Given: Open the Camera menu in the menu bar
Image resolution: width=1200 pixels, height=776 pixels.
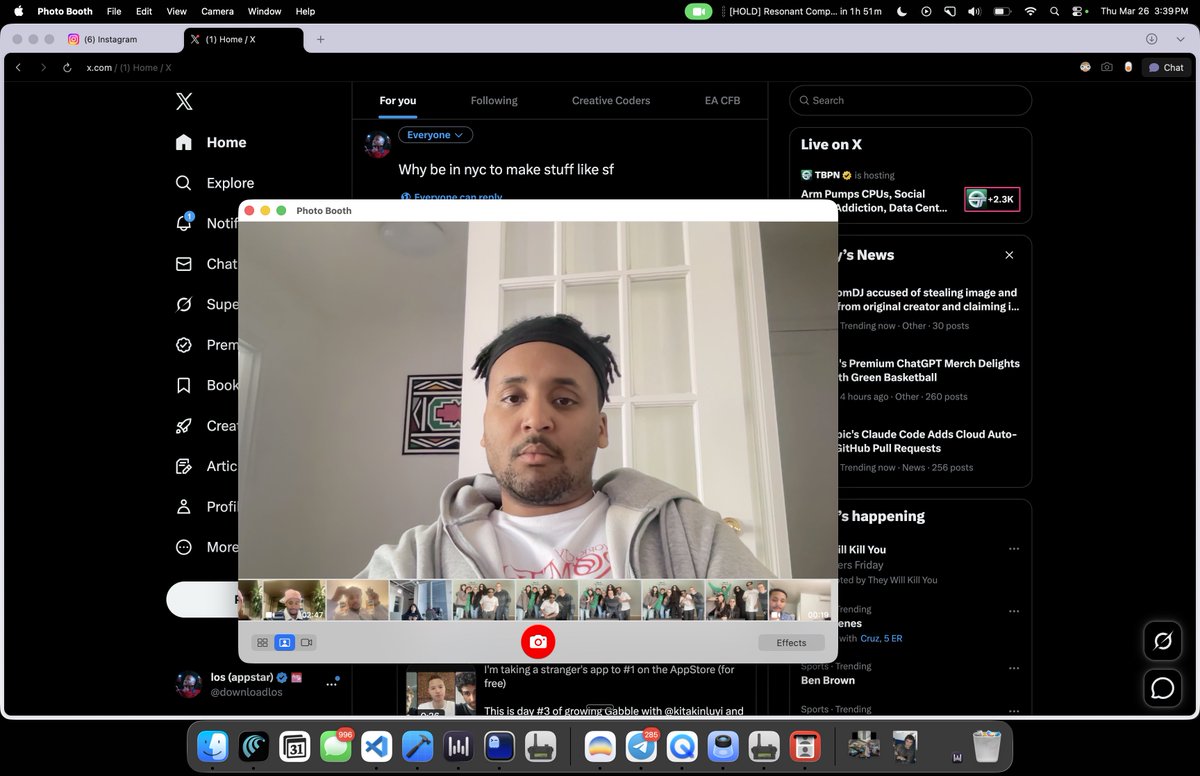Looking at the screenshot, I should (217, 11).
